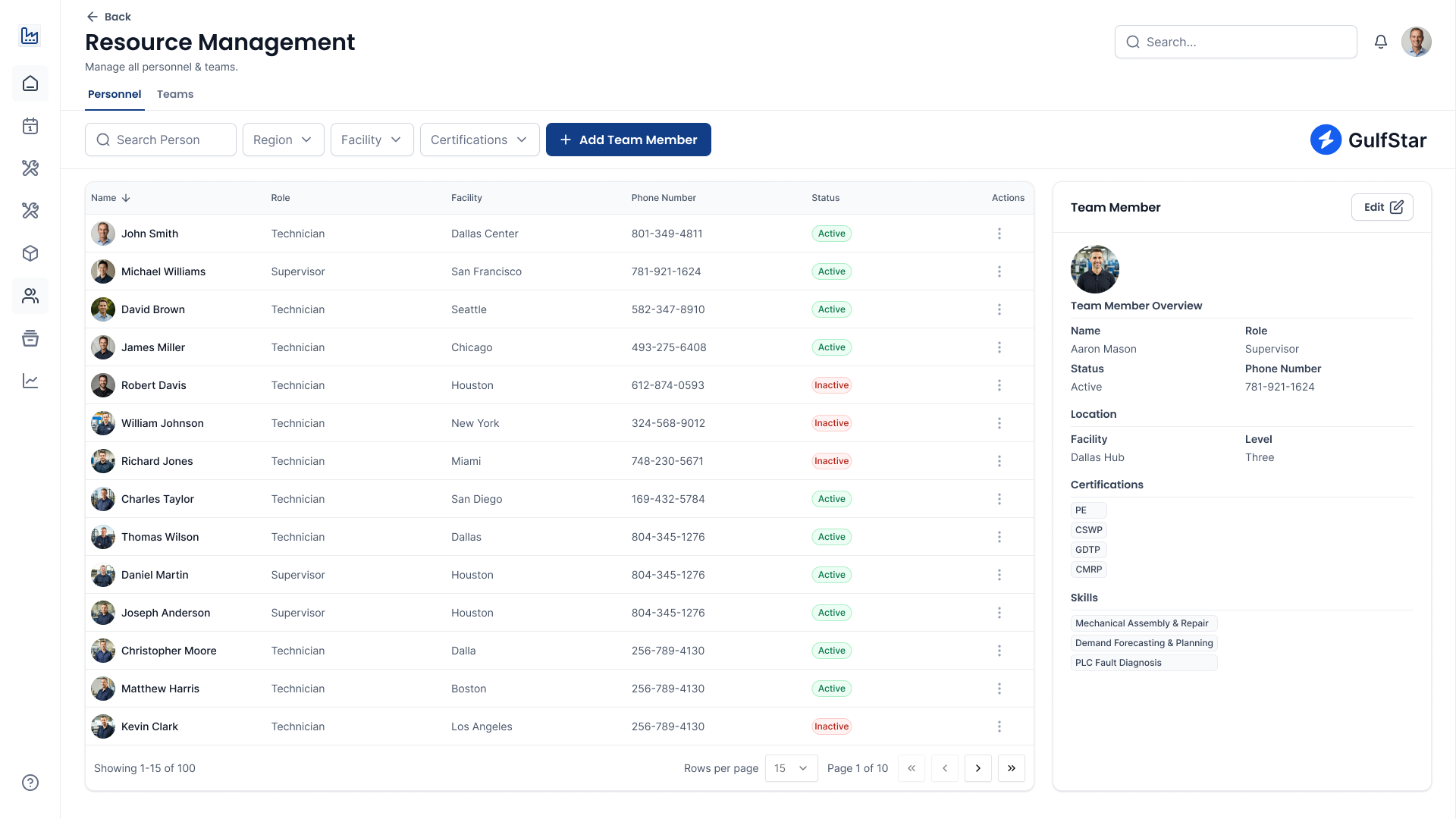The width and height of the screenshot is (1456, 819).
Task: Open the help question mark icon
Action: point(30,782)
